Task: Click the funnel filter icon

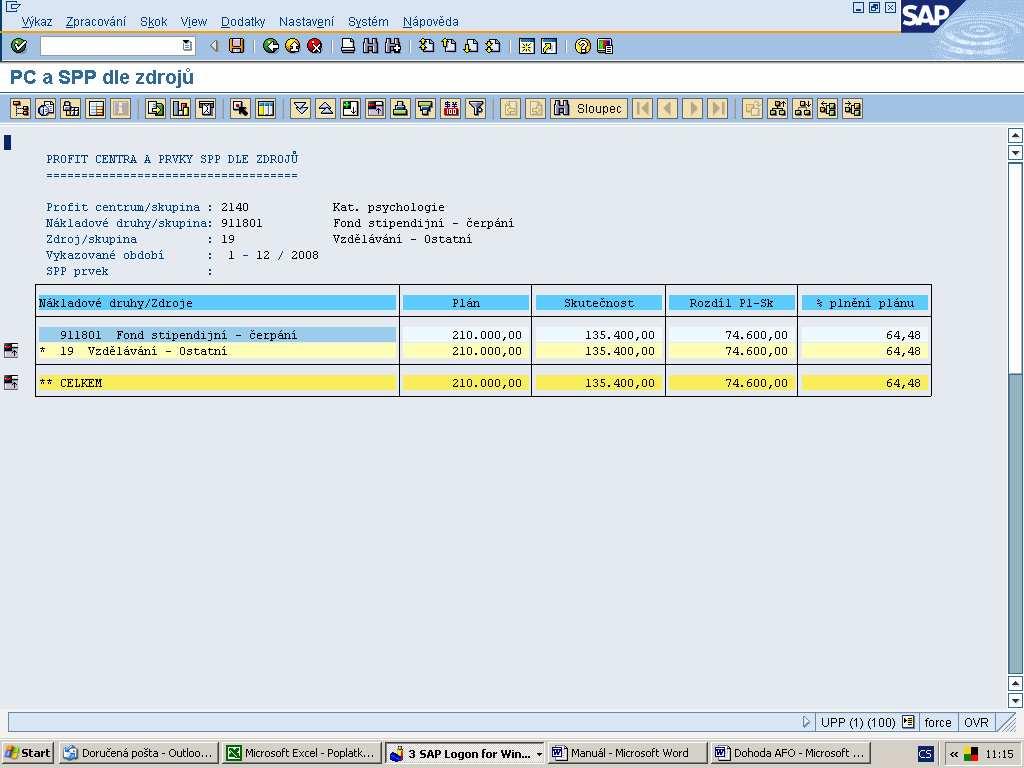Action: (x=476, y=108)
